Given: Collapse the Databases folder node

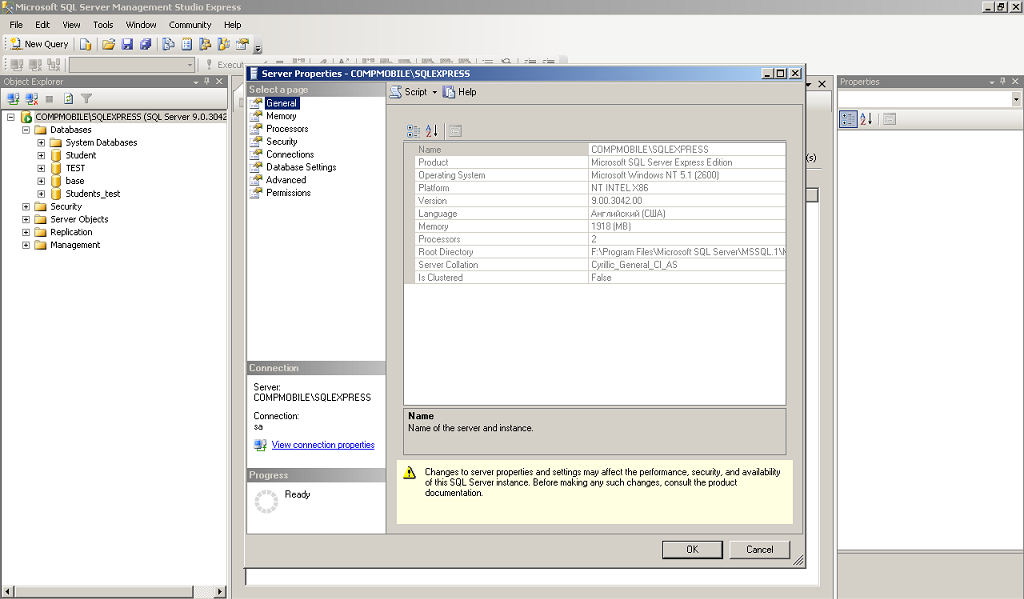Looking at the screenshot, I should tap(26, 130).
